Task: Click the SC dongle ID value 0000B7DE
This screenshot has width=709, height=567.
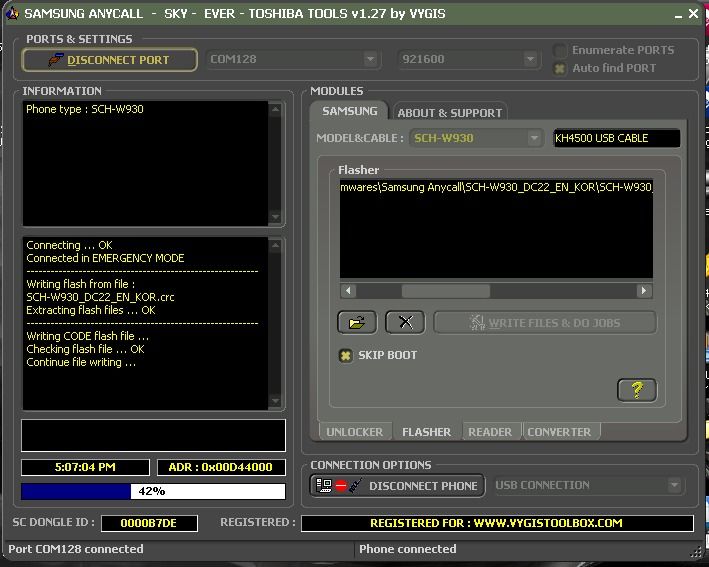Action: click(149, 523)
